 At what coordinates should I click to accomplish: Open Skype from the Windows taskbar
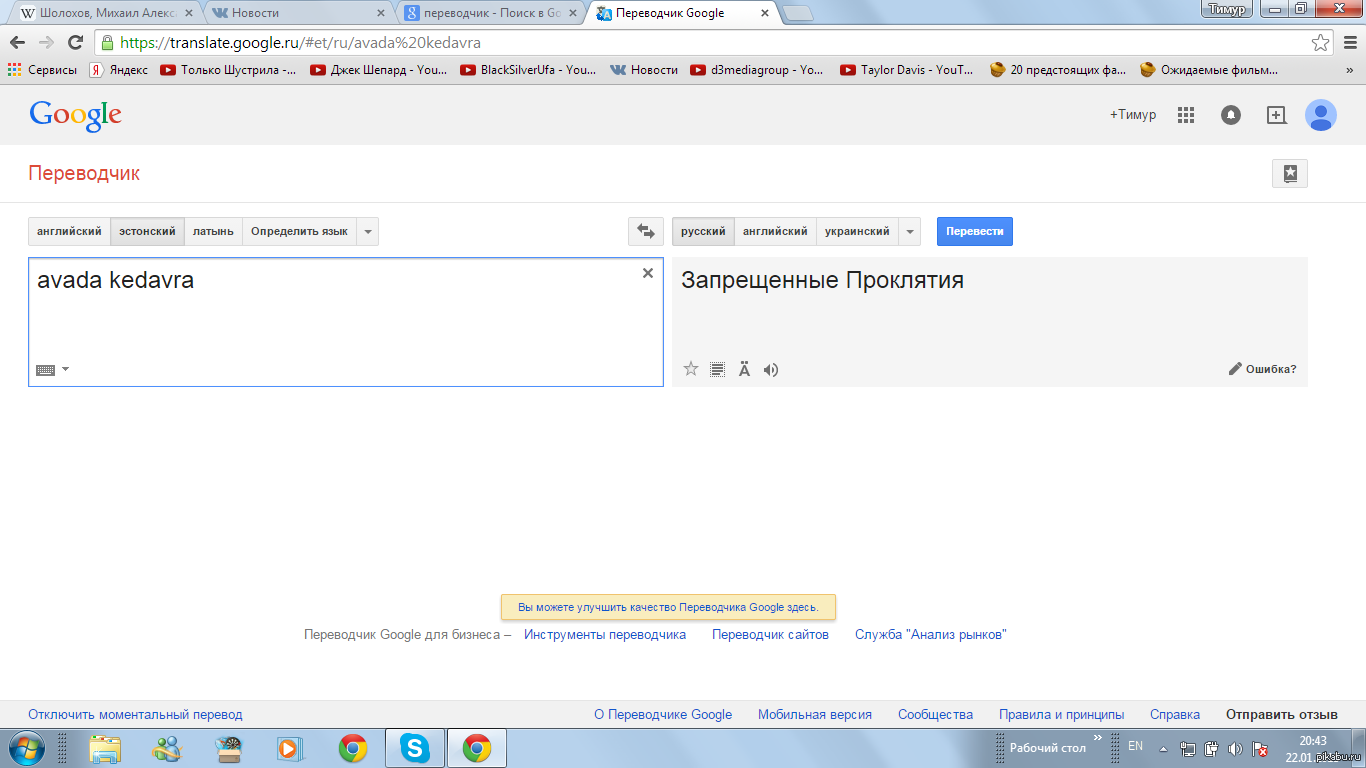click(414, 748)
